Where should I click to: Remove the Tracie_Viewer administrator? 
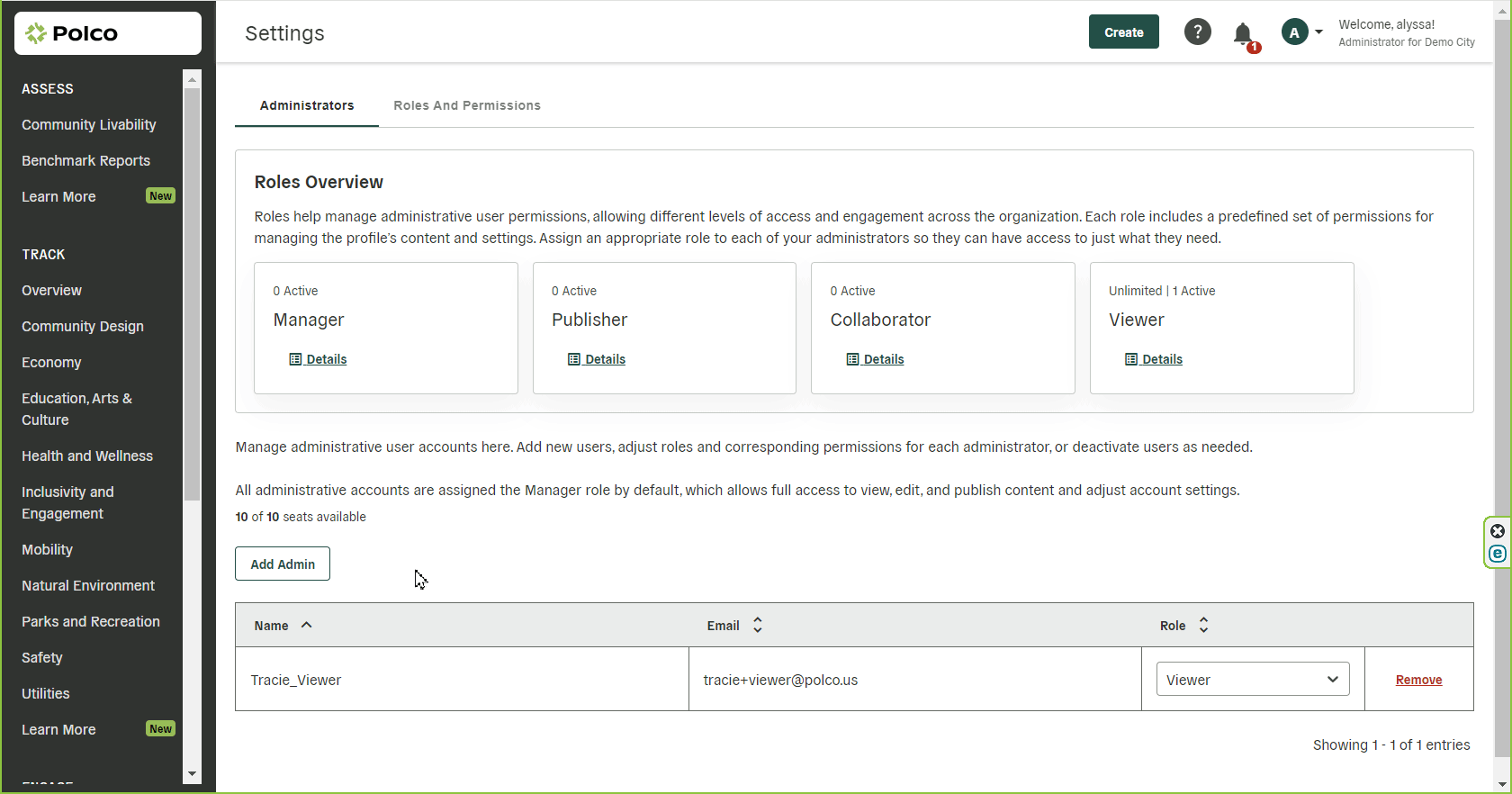(1418, 680)
